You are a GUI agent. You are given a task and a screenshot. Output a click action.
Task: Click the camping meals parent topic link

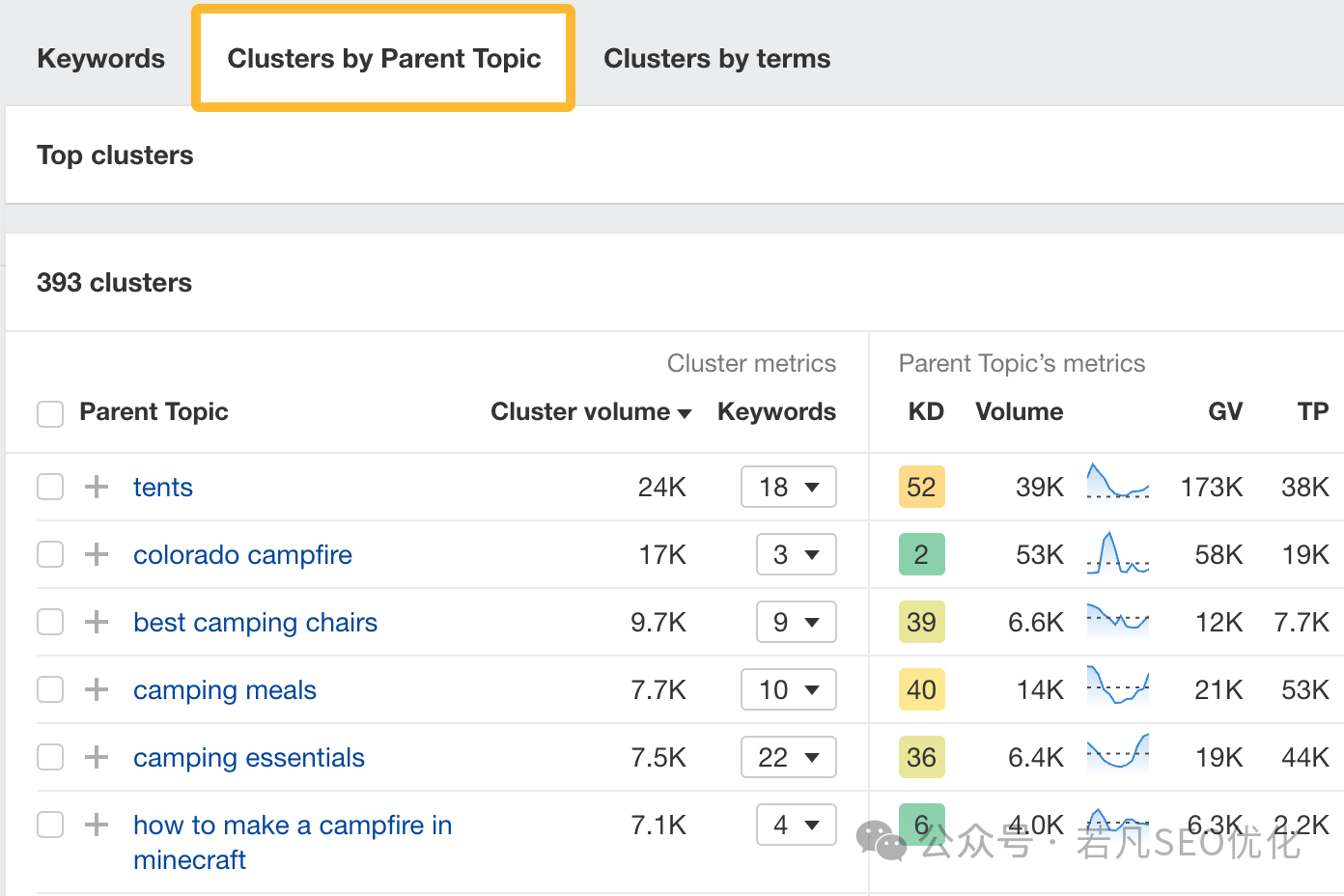tap(225, 689)
